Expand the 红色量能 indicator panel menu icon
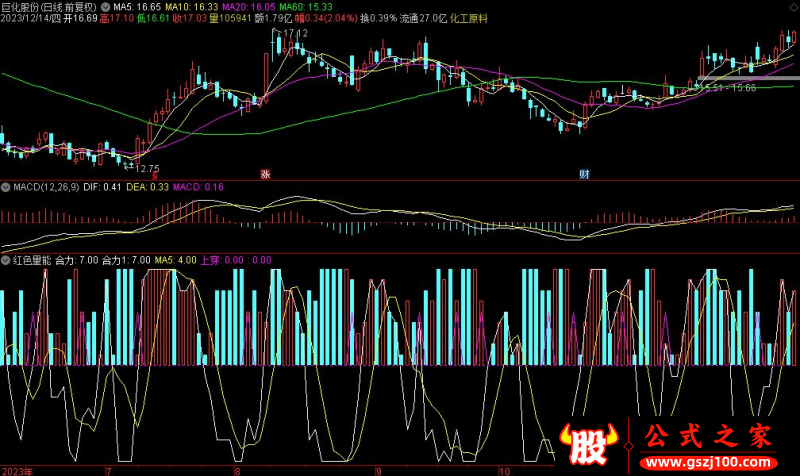This screenshot has height=476, width=800. [x=6, y=260]
